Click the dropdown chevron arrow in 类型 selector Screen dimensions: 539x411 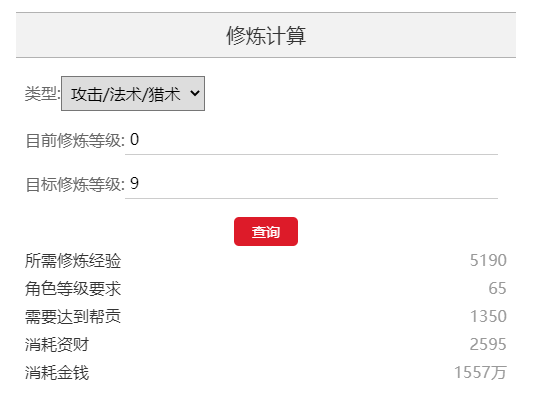195,93
